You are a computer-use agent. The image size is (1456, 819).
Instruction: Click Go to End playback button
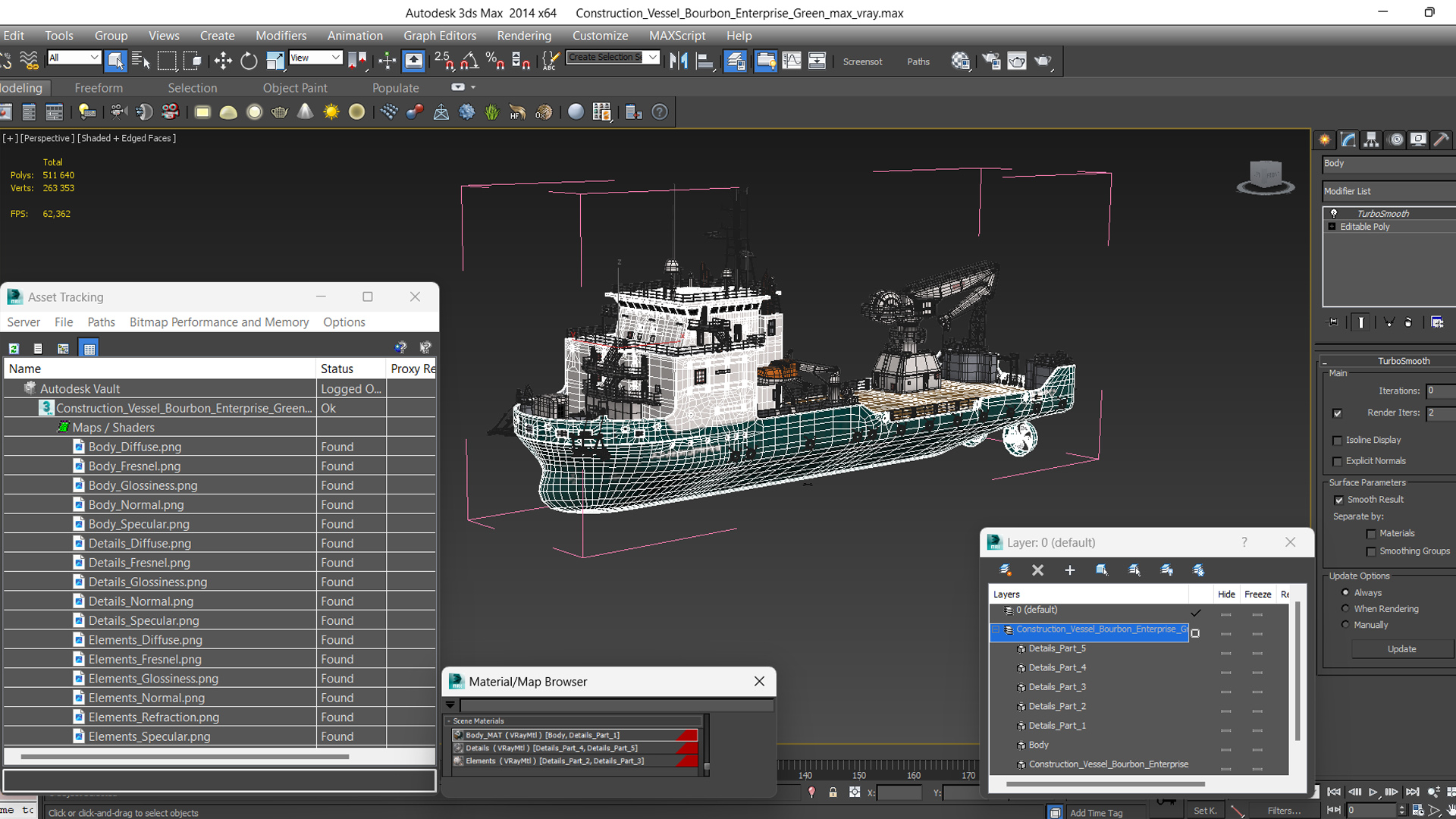(1412, 792)
